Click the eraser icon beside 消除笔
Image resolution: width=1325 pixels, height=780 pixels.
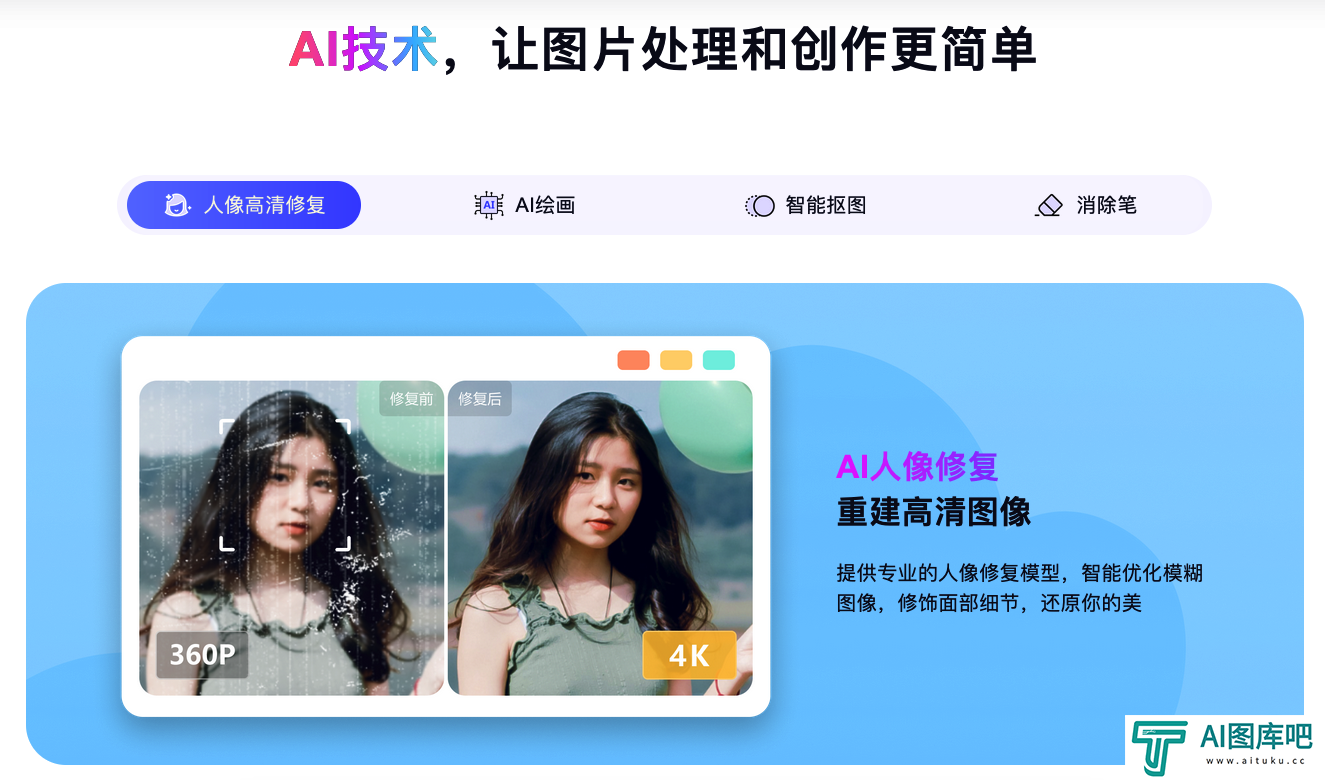[x=1049, y=206]
